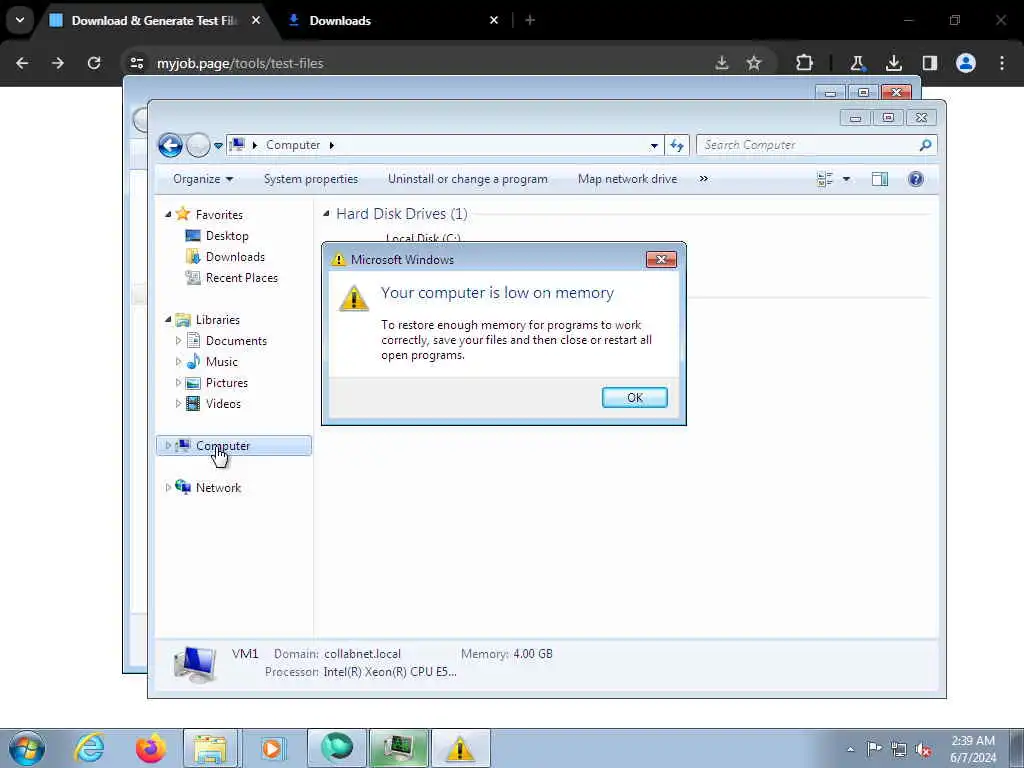Open Desktop in Favorites
The height and width of the screenshot is (768, 1024).
(227, 236)
